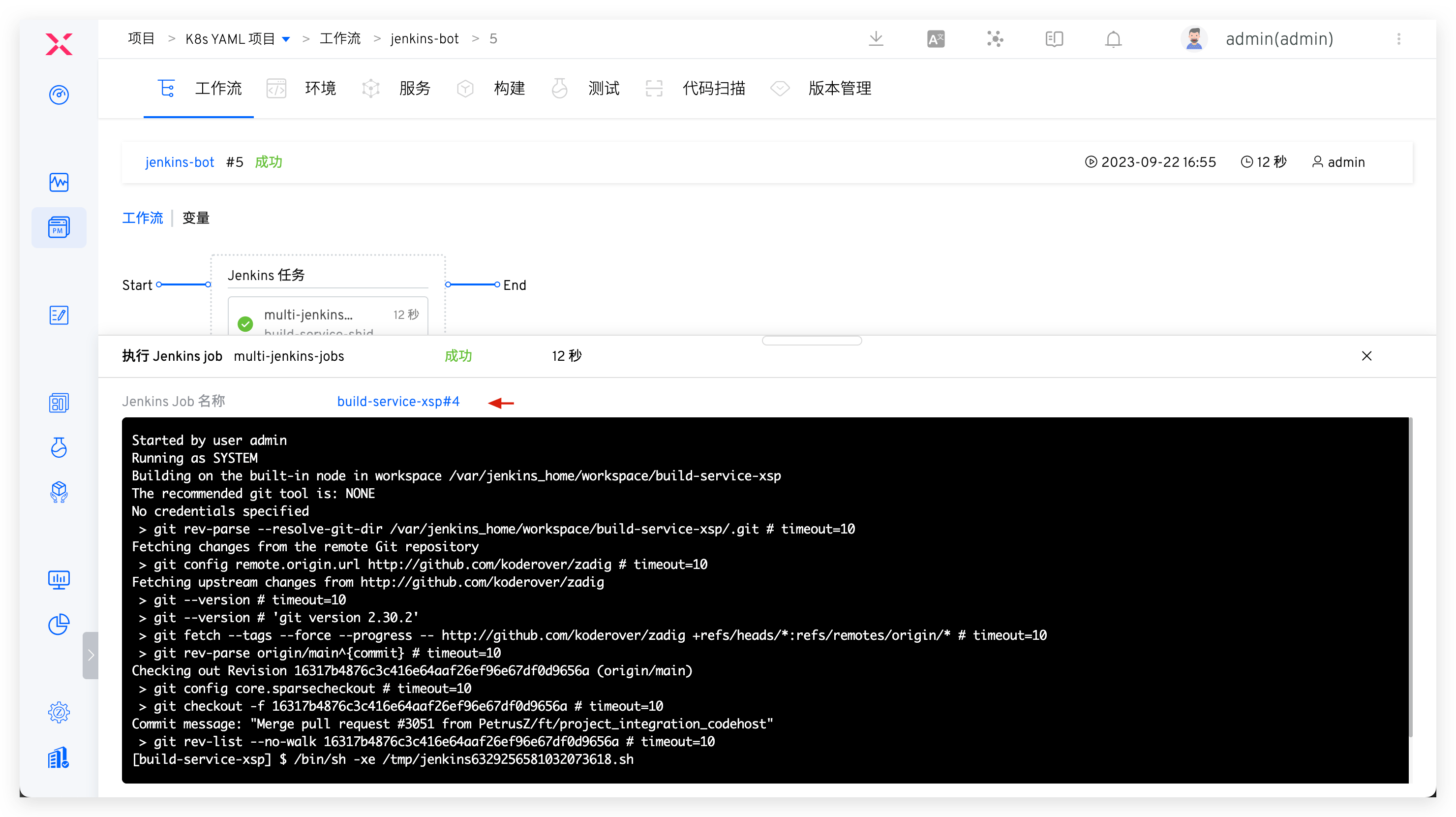
Task: Select the multi-jenkins task card
Action: click(x=328, y=316)
